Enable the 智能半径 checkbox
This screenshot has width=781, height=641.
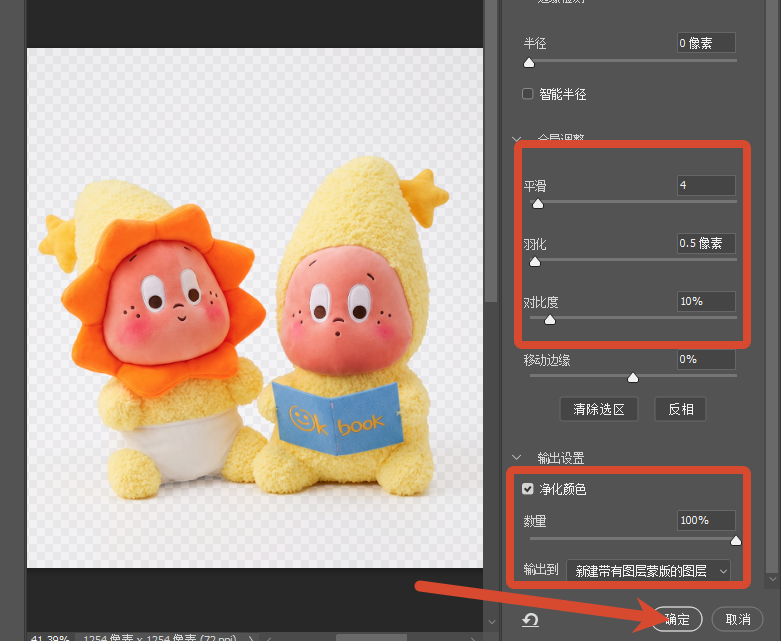point(527,94)
